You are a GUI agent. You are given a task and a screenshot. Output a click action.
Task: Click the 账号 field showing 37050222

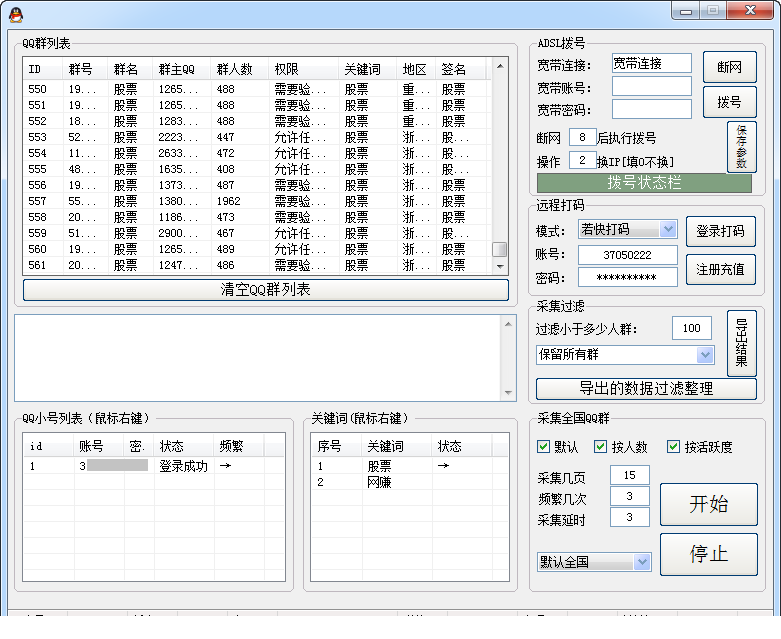(x=628, y=255)
